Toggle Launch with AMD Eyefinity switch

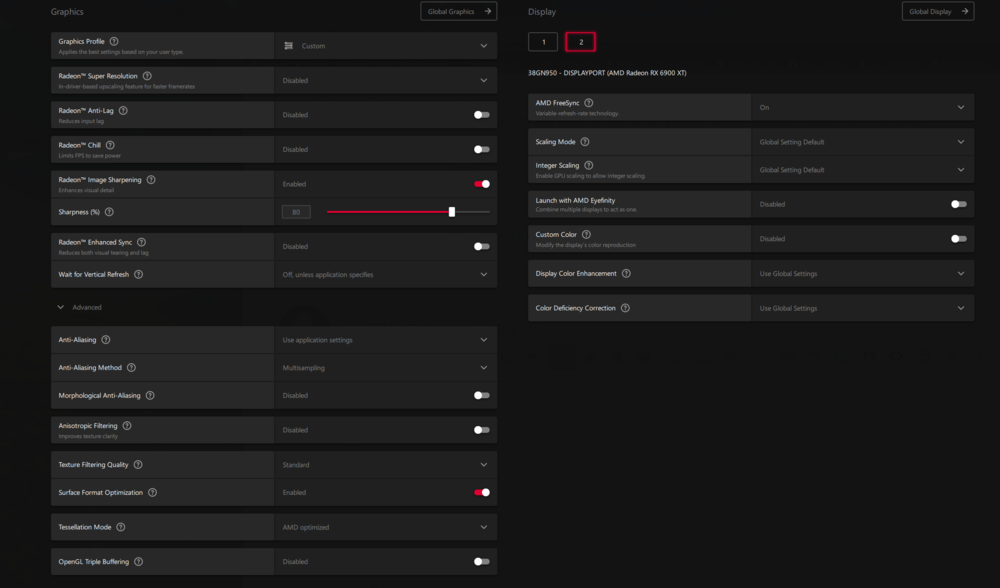pyautogui.click(x=958, y=204)
